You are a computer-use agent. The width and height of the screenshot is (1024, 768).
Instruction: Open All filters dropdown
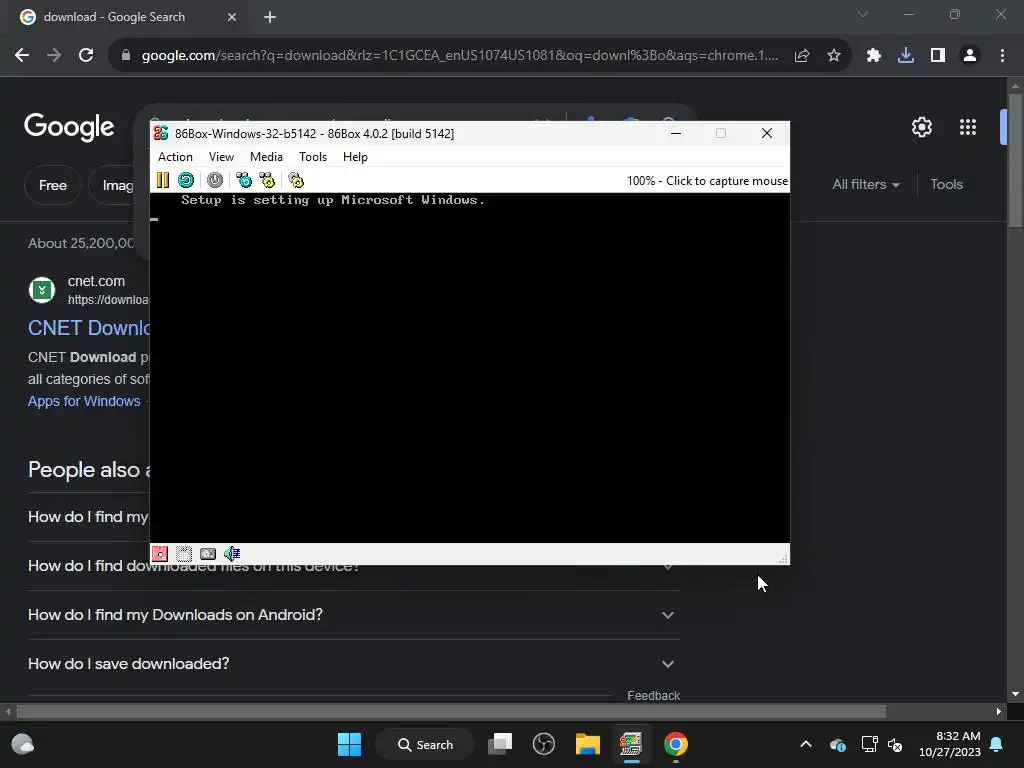866,185
